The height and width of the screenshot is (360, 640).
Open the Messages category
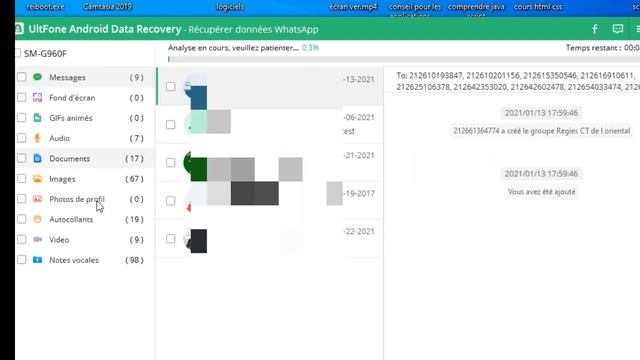tap(84, 77)
